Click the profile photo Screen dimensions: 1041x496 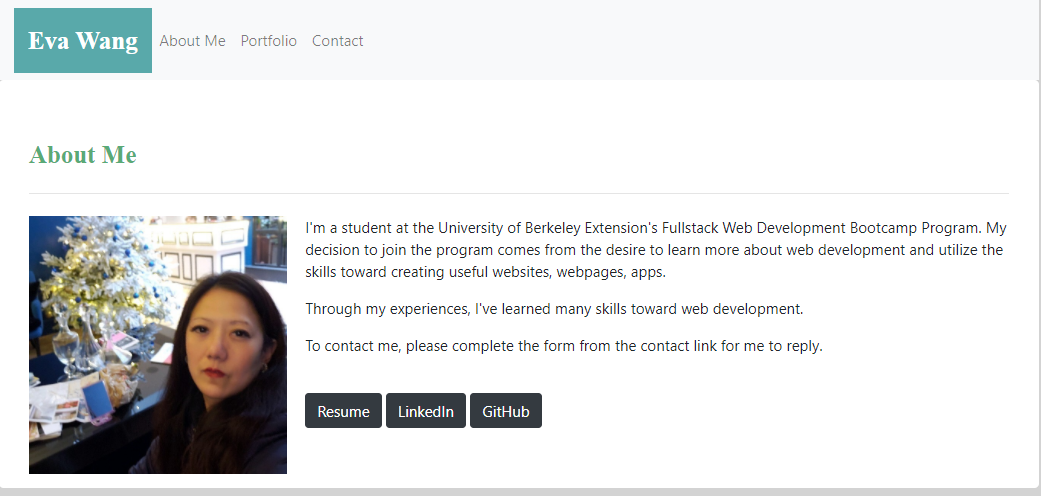158,345
